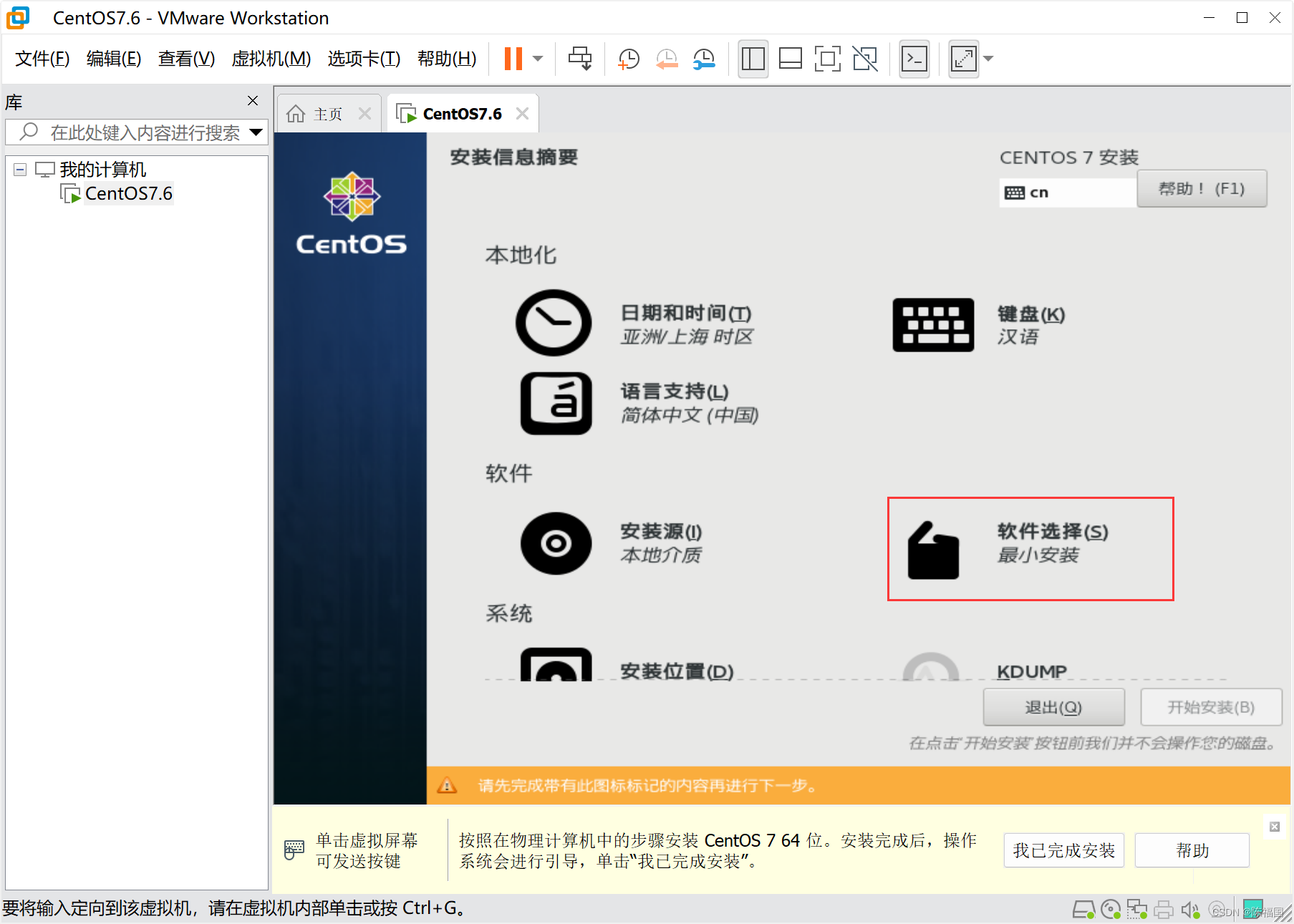Click the pause virtual machine icon
The image size is (1294, 924).
pos(513,59)
